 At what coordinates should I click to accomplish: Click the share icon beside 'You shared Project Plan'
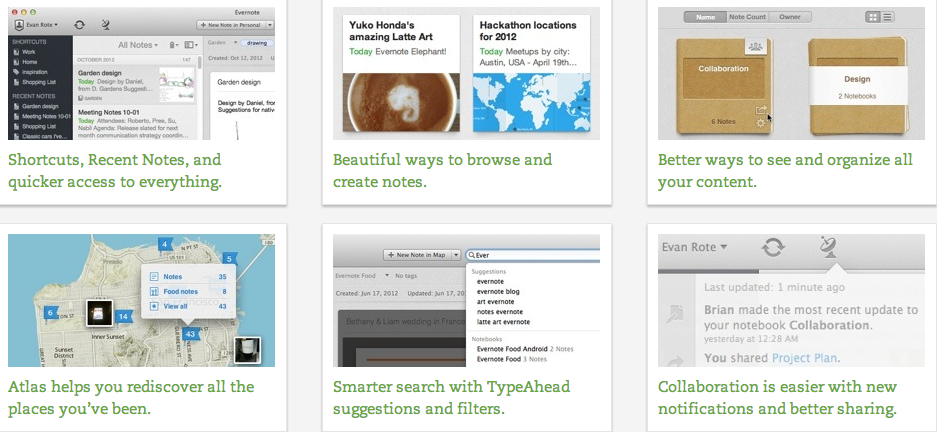tap(677, 360)
